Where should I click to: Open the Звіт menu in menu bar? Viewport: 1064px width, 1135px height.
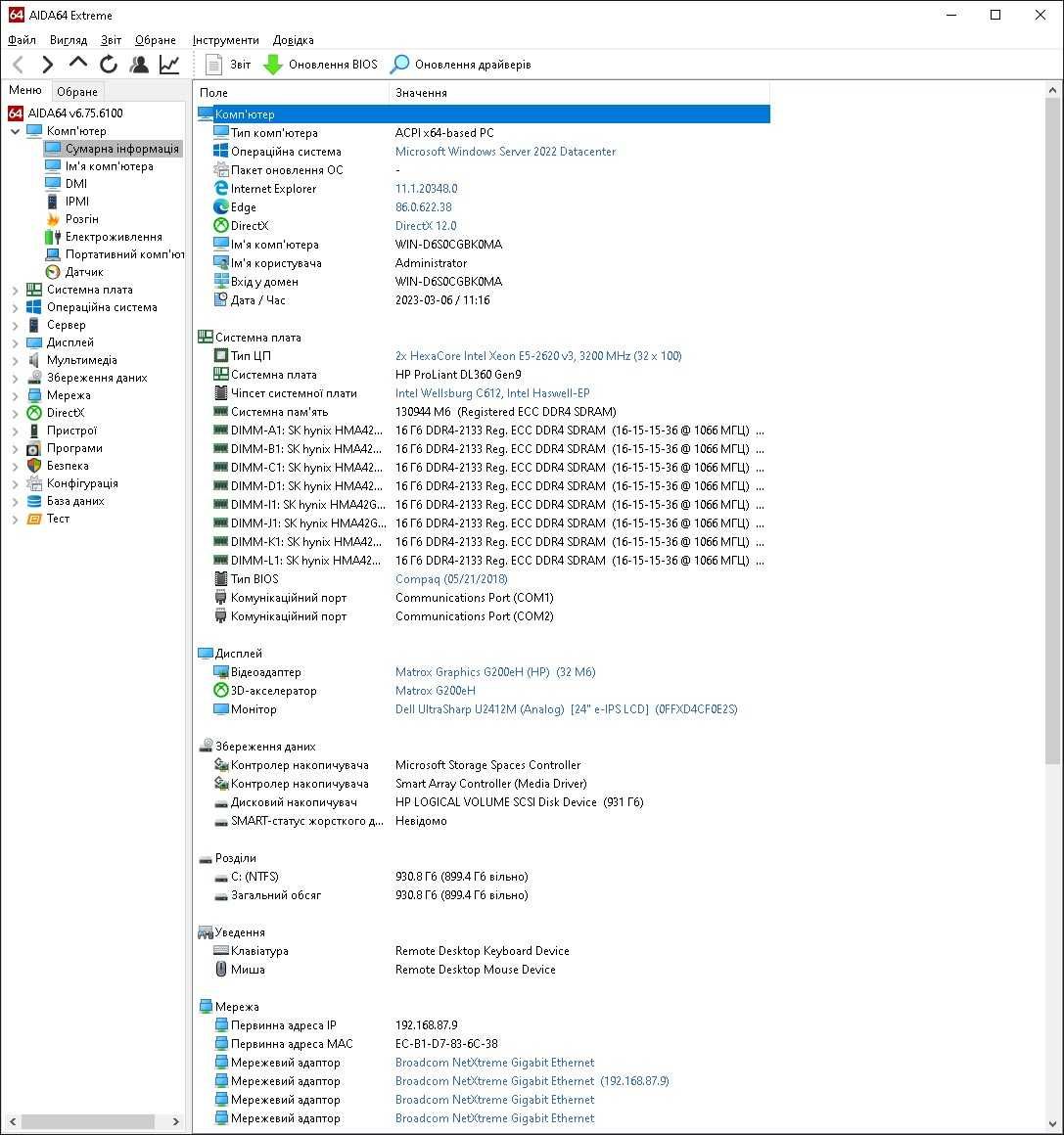[111, 40]
